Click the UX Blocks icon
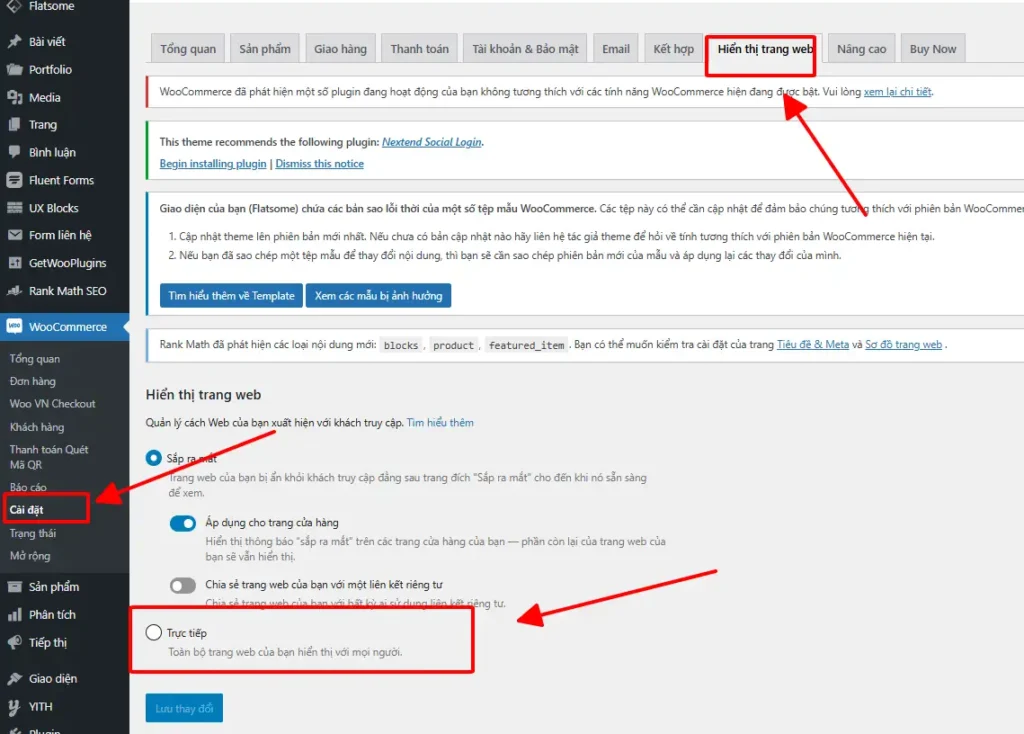1024x734 pixels. 14,208
